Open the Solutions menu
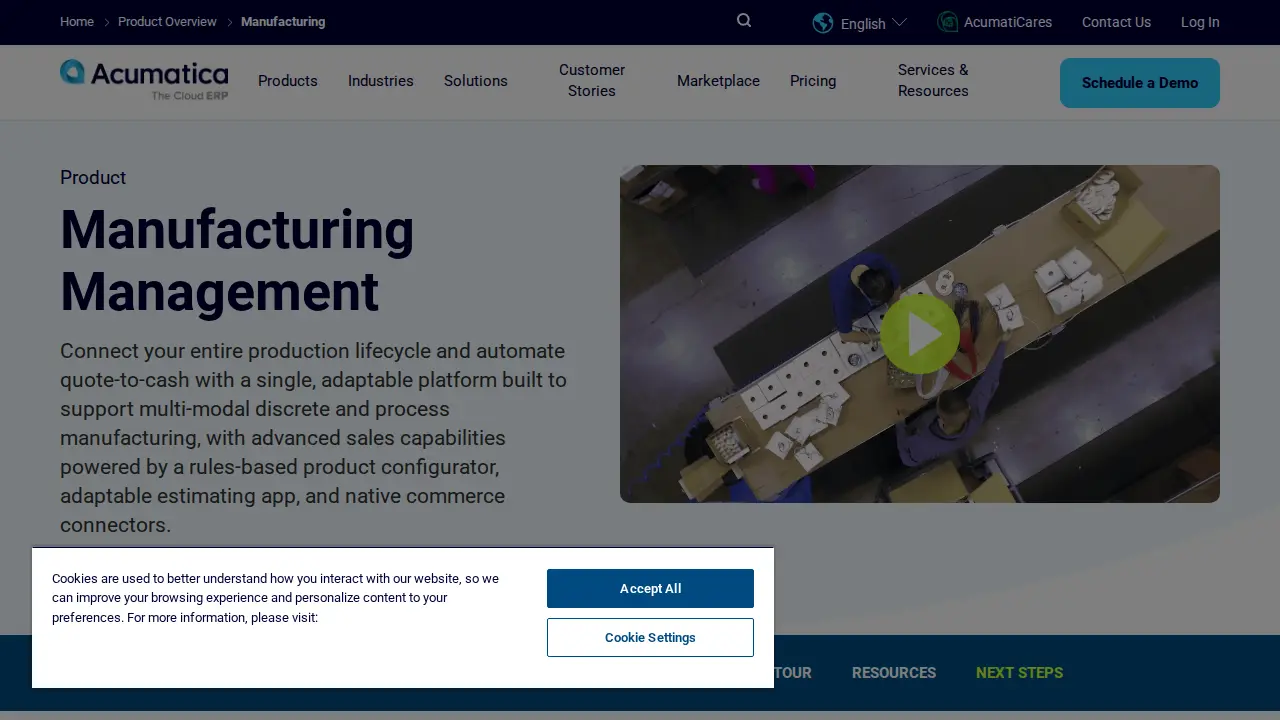This screenshot has height=720, width=1280. point(476,81)
